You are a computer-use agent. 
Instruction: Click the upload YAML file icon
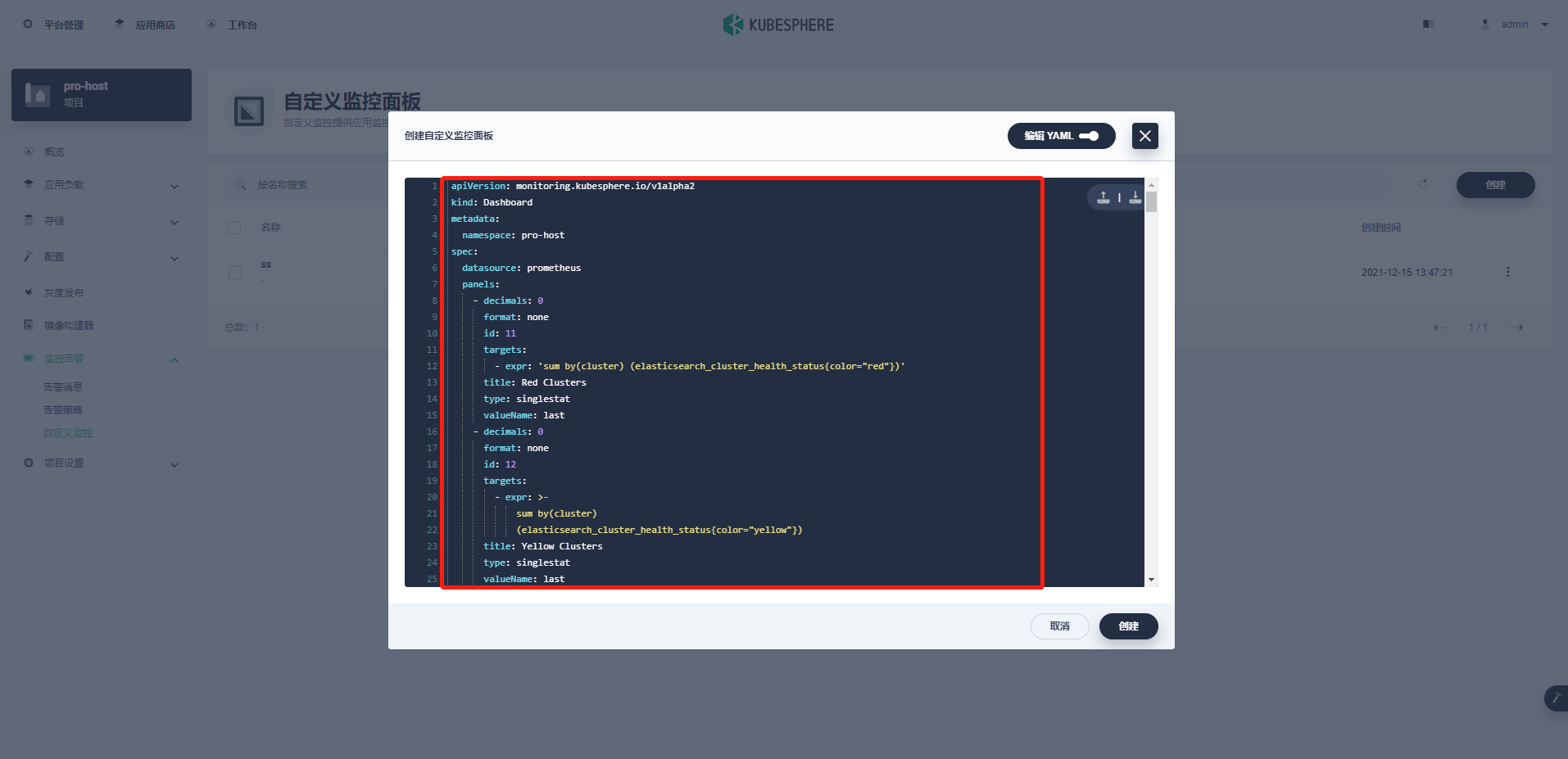tap(1102, 197)
